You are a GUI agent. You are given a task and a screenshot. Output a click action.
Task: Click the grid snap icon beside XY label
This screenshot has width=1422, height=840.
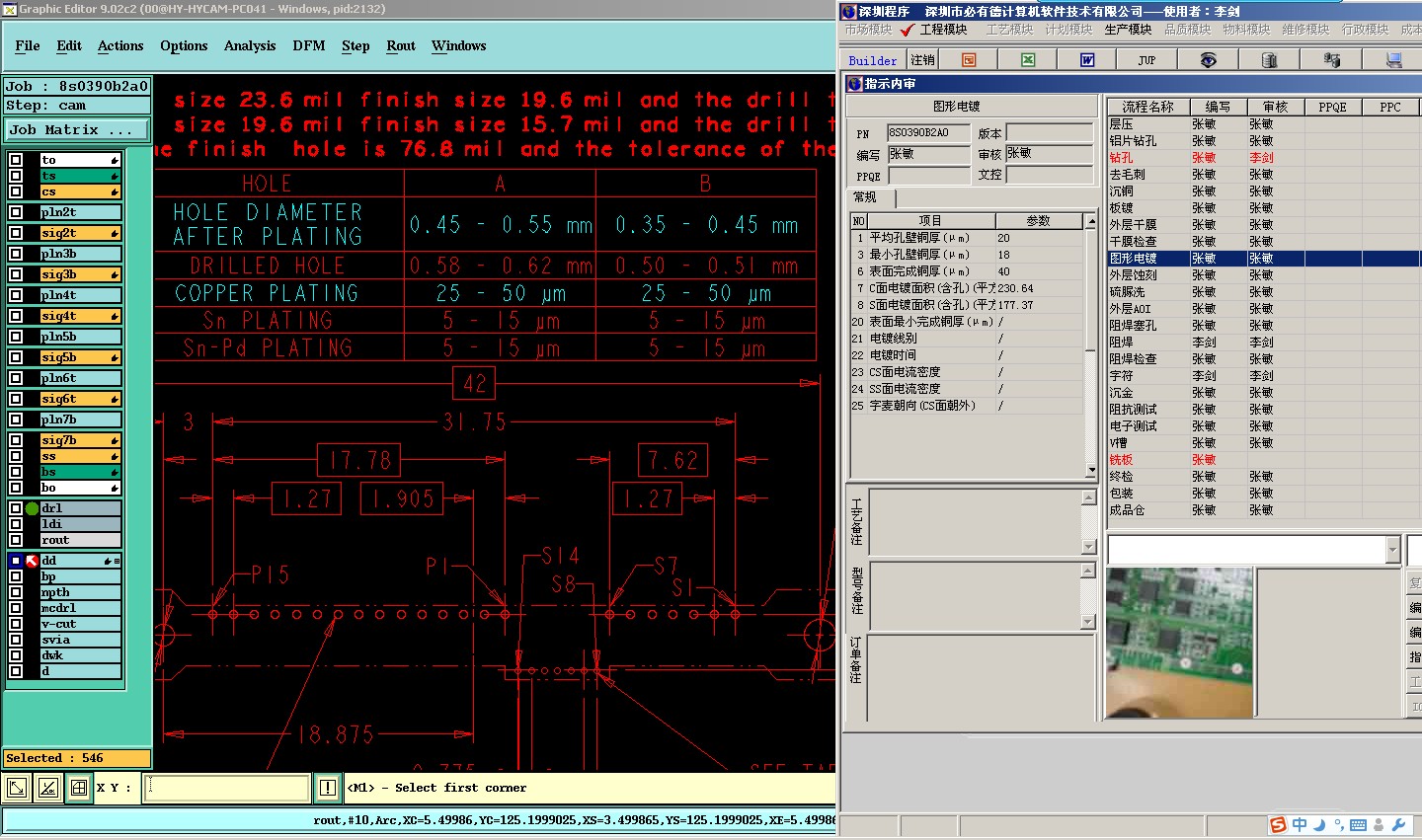pyautogui.click(x=78, y=788)
